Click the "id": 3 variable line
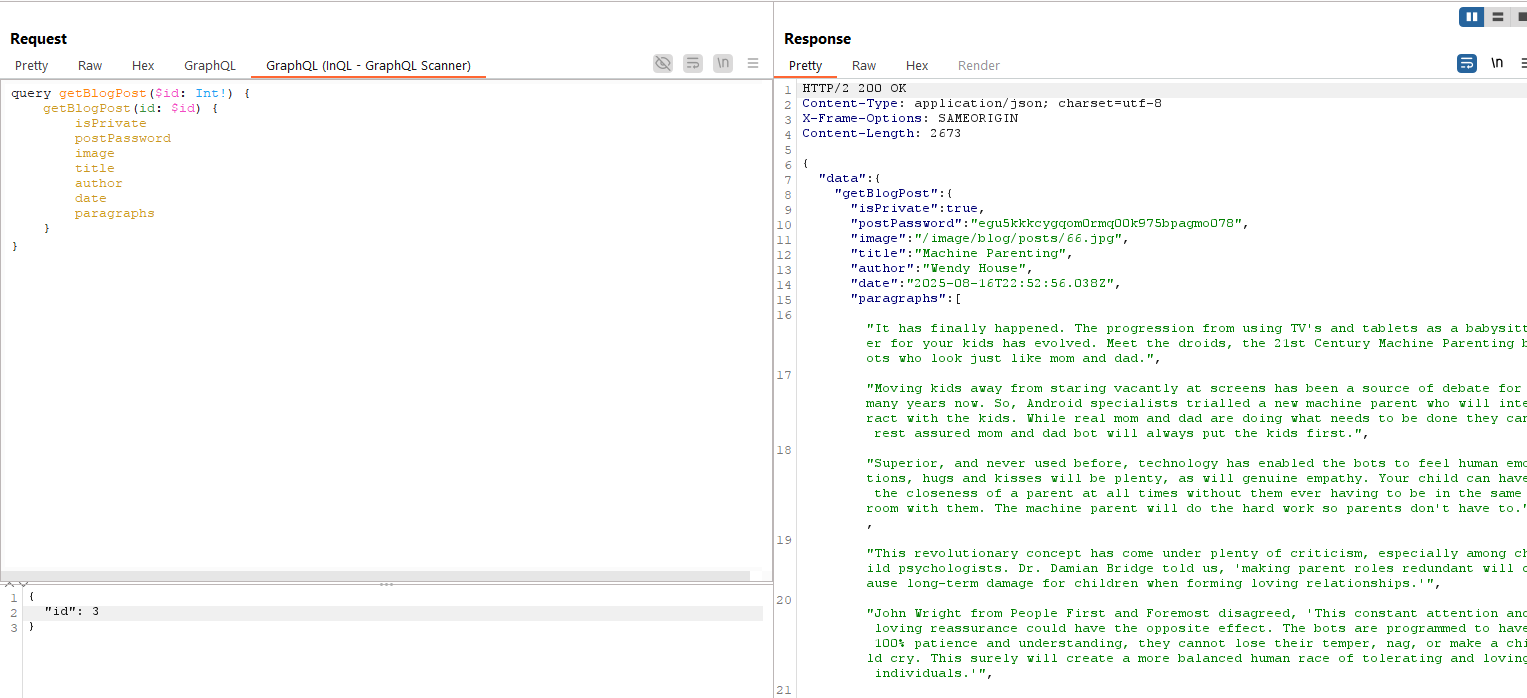 (71, 612)
